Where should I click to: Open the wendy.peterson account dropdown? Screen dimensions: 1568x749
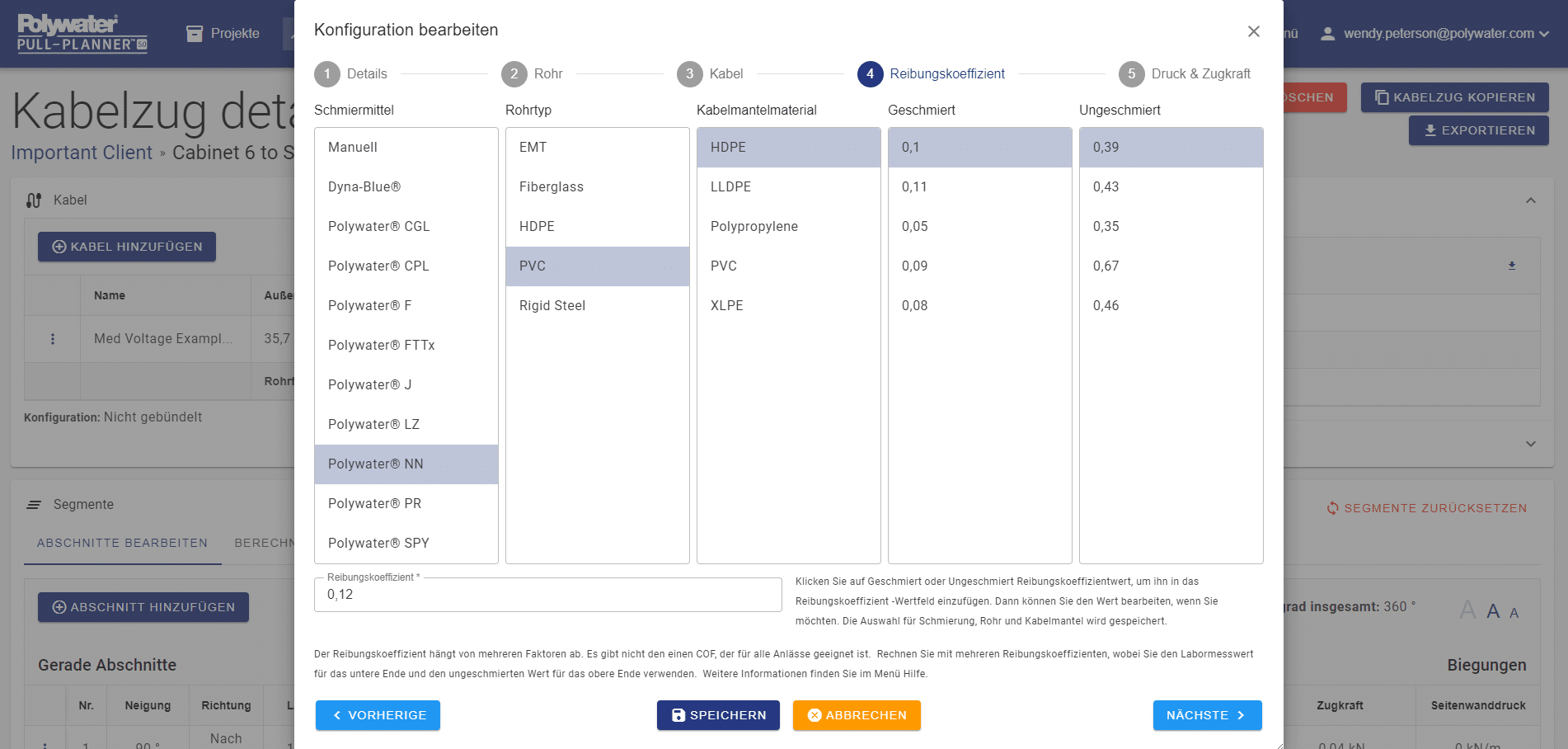(1434, 34)
